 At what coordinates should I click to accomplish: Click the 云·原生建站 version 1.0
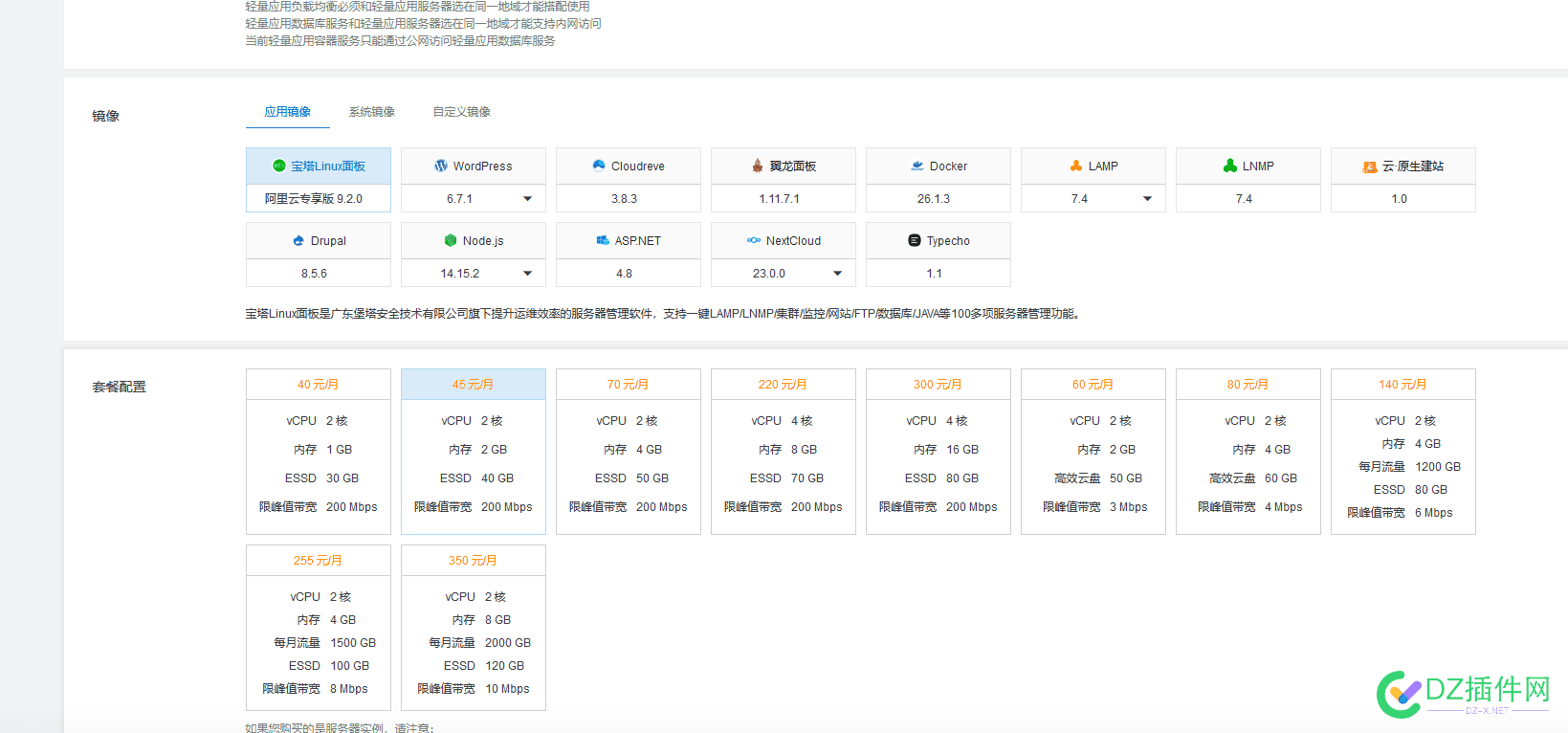tap(1400, 199)
